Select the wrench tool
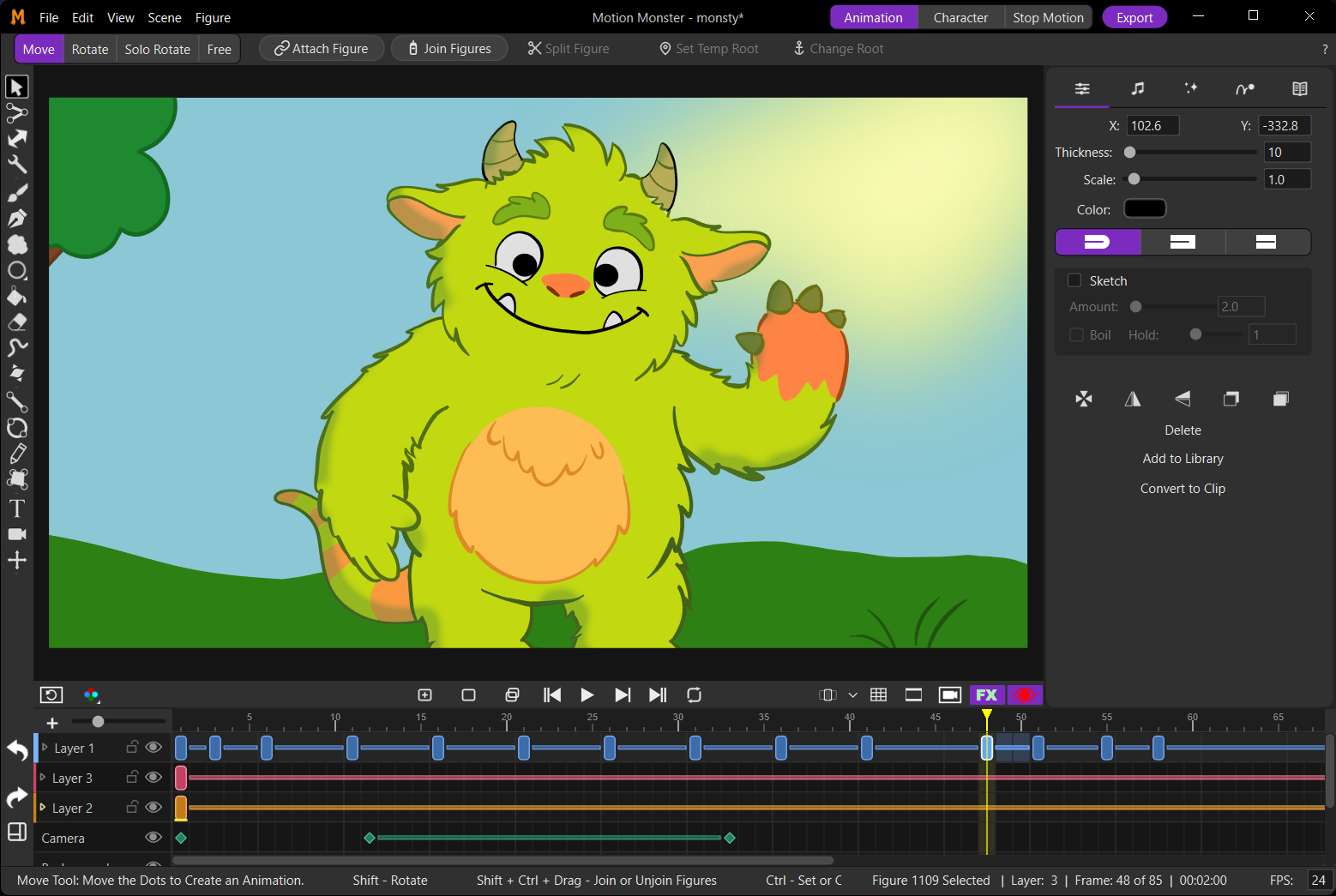This screenshot has height=896, width=1336. [x=17, y=164]
